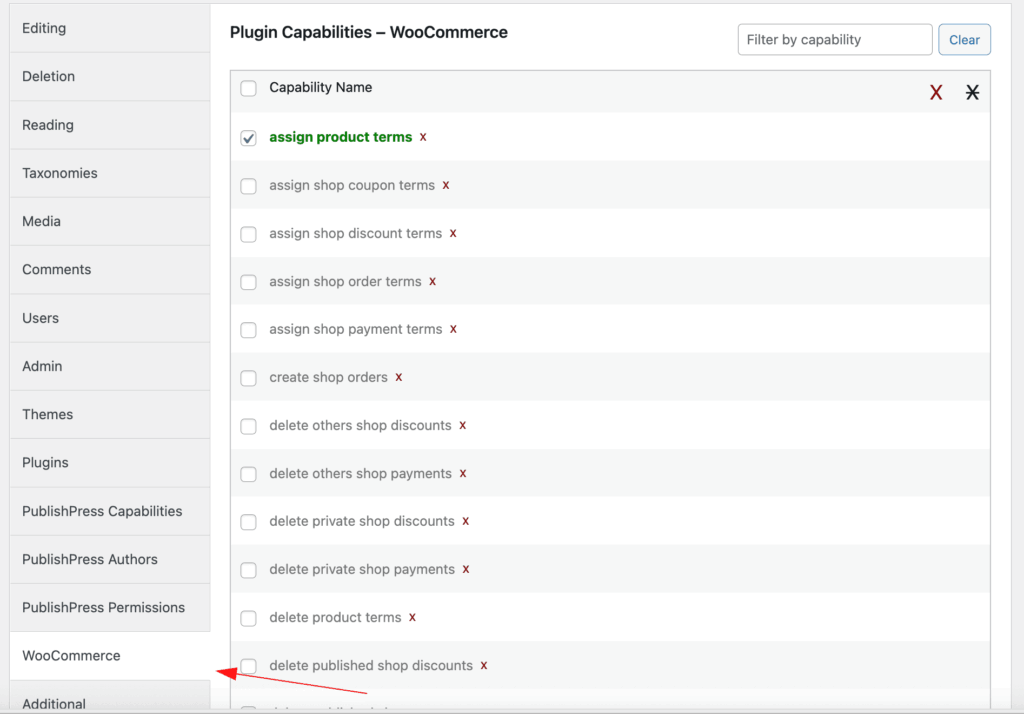Click red x beside assign shop order terms
This screenshot has height=714, width=1024.
pos(432,282)
